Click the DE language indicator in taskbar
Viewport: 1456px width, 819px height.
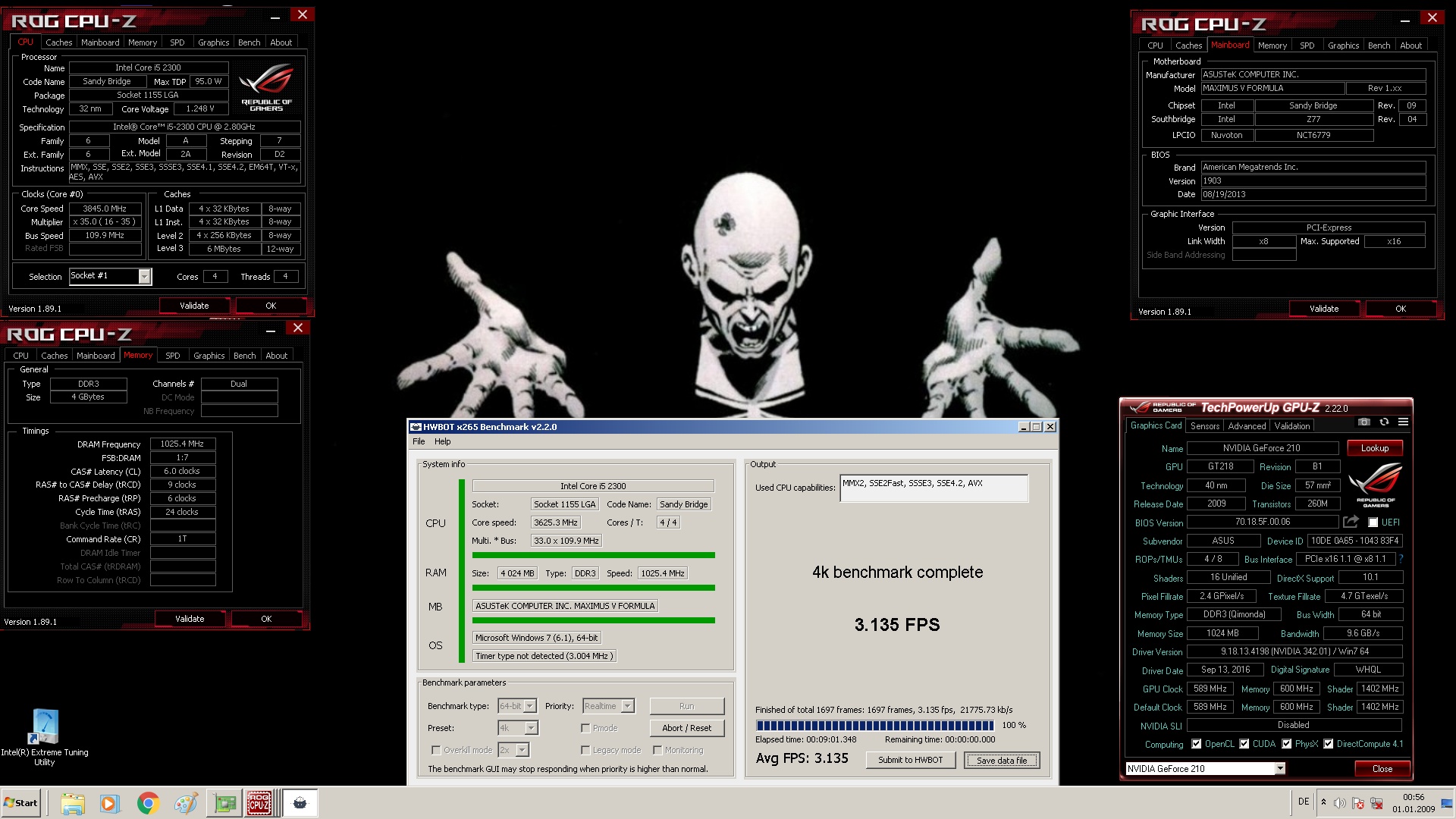[1303, 802]
